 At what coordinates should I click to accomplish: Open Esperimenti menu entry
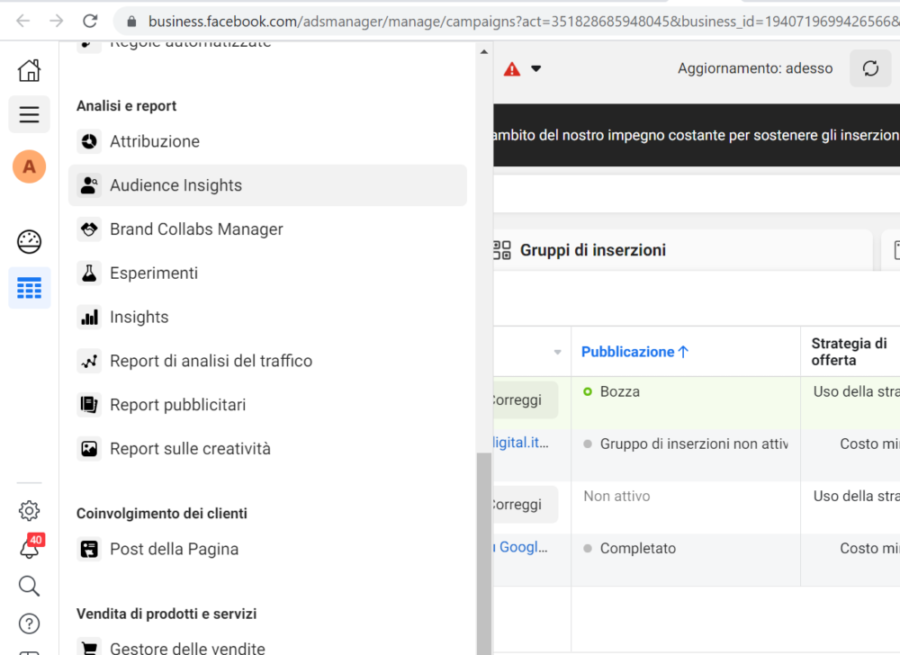coord(267,273)
